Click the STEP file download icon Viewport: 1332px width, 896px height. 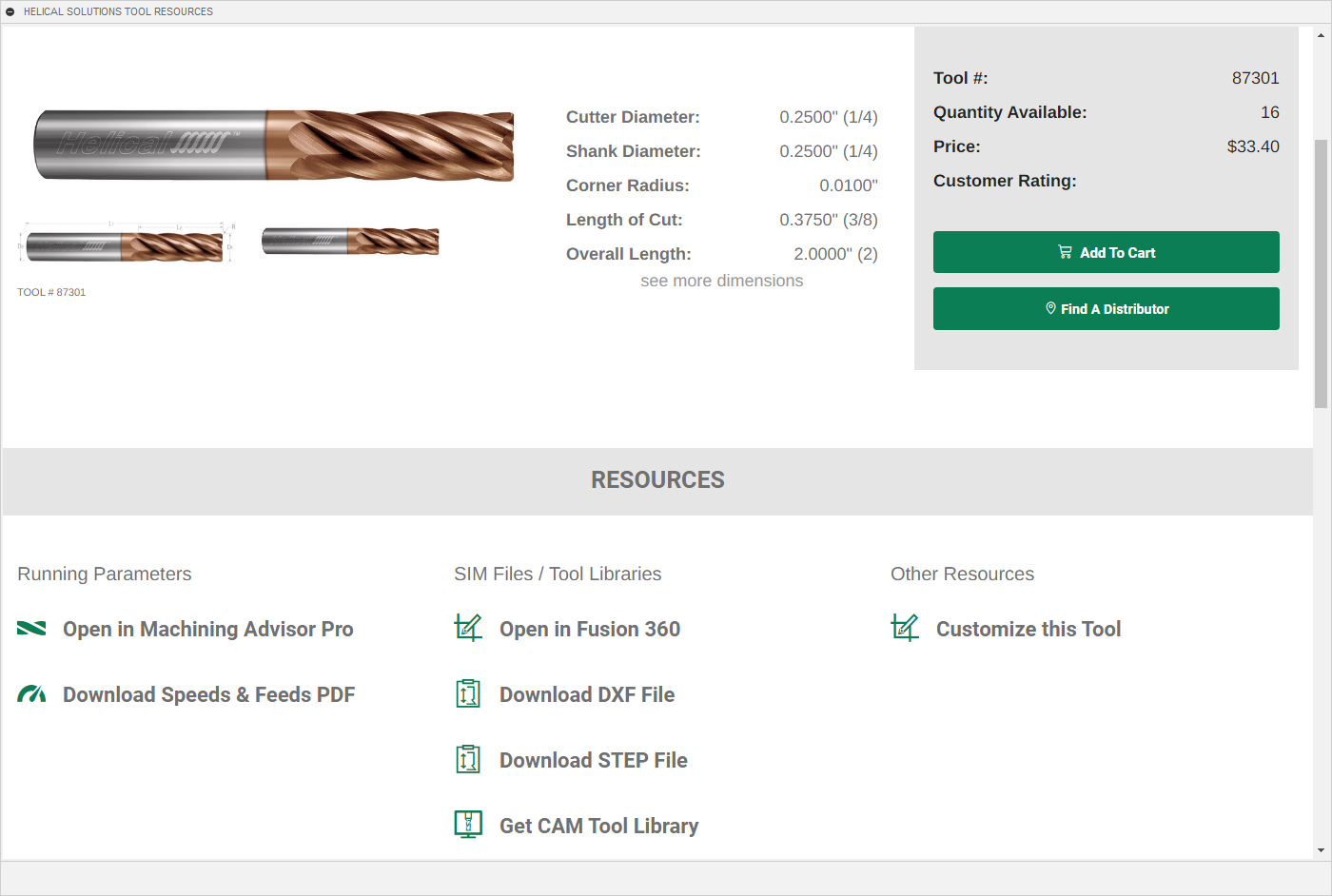468,759
